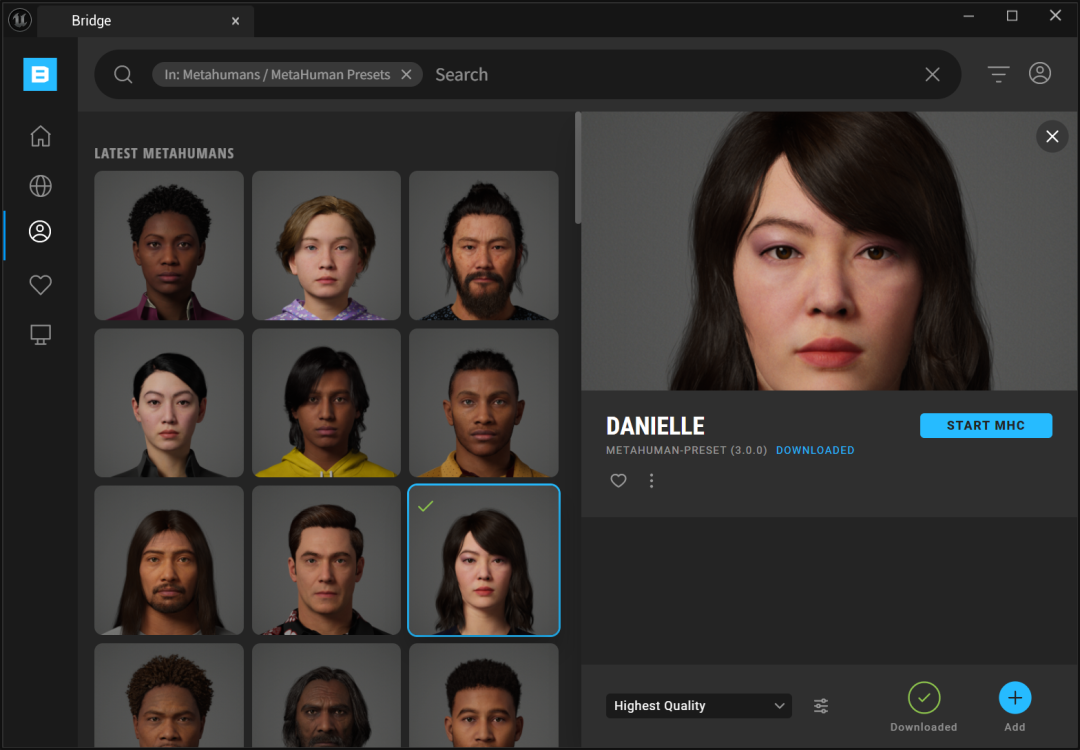This screenshot has width=1080, height=750.
Task: Favorite Danielle with the heart icon
Action: click(x=619, y=481)
